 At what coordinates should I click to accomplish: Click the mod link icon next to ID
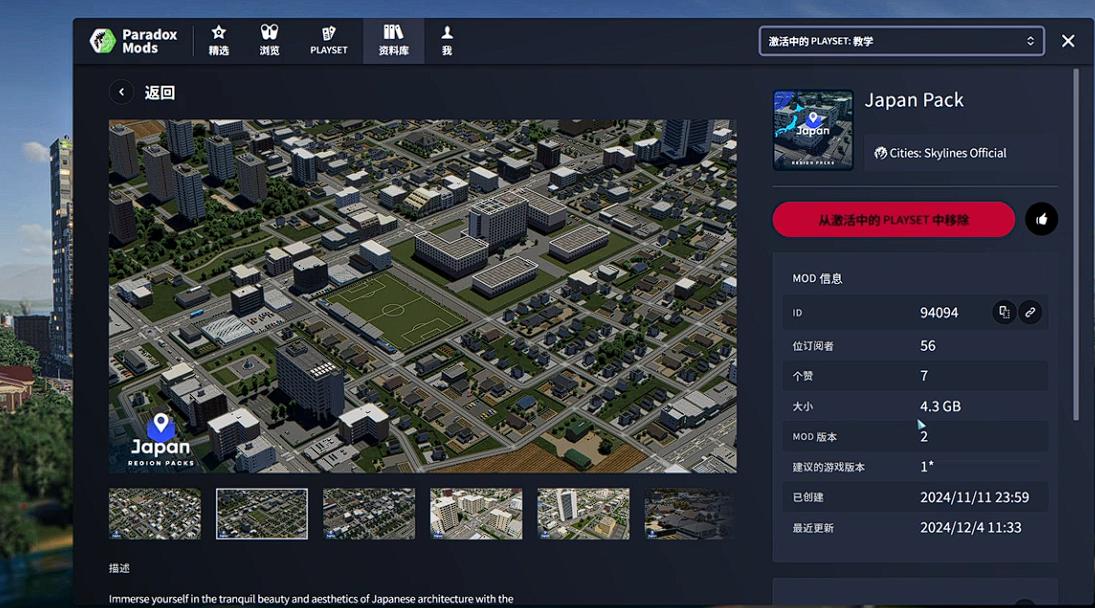tap(1030, 312)
